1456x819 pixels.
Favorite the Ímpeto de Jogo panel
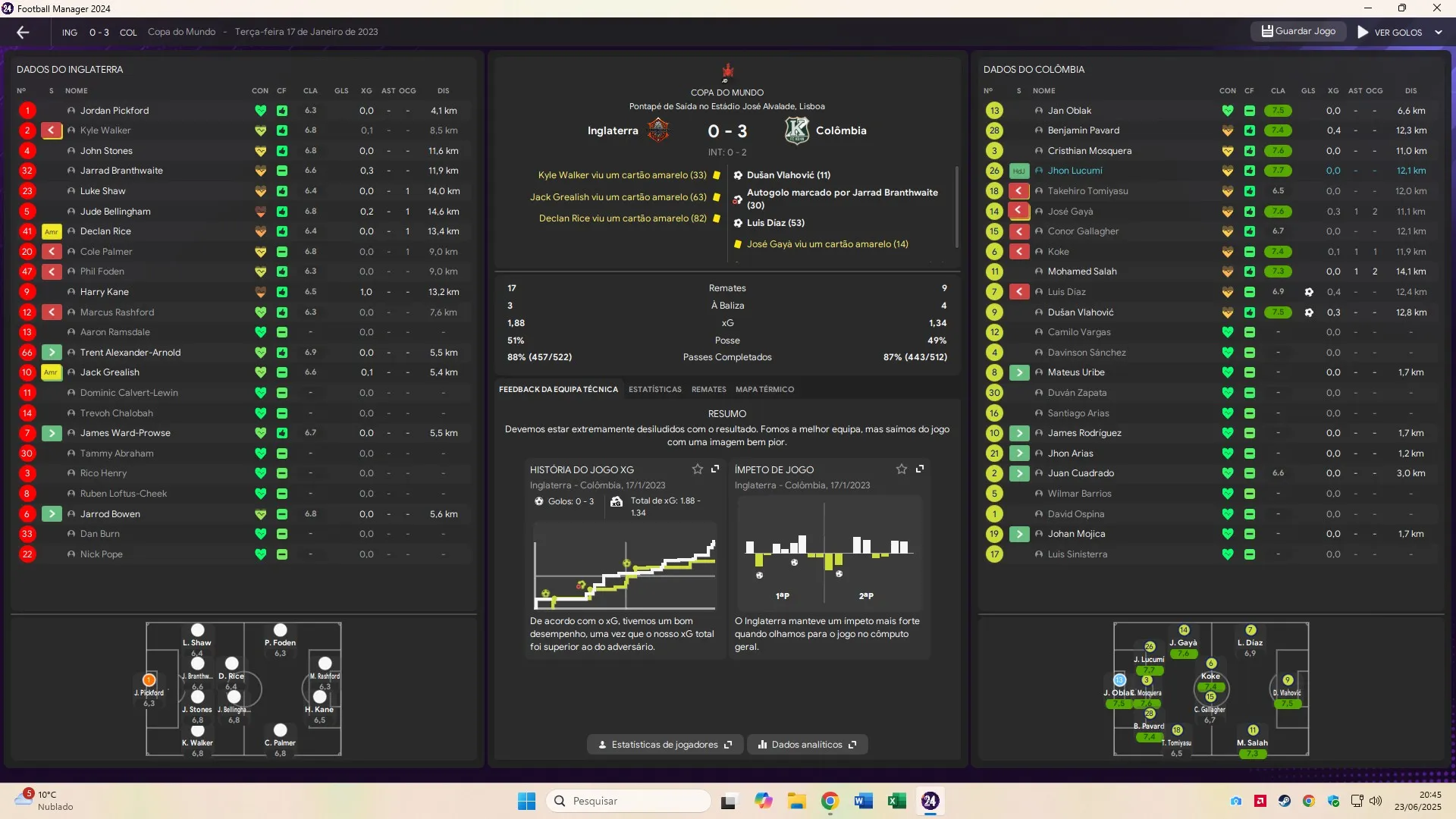point(902,469)
